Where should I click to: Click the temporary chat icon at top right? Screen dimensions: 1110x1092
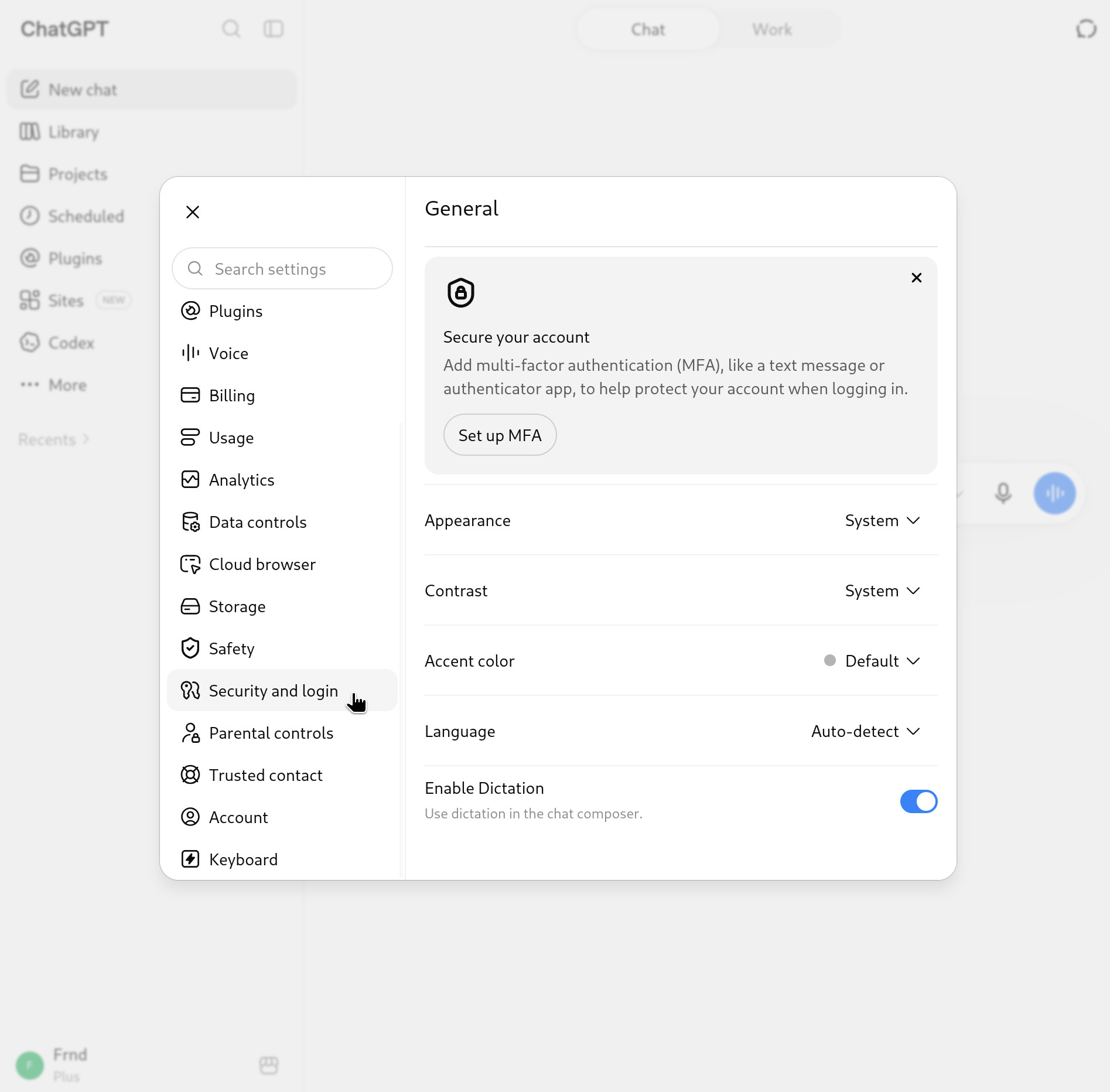[x=1086, y=29]
